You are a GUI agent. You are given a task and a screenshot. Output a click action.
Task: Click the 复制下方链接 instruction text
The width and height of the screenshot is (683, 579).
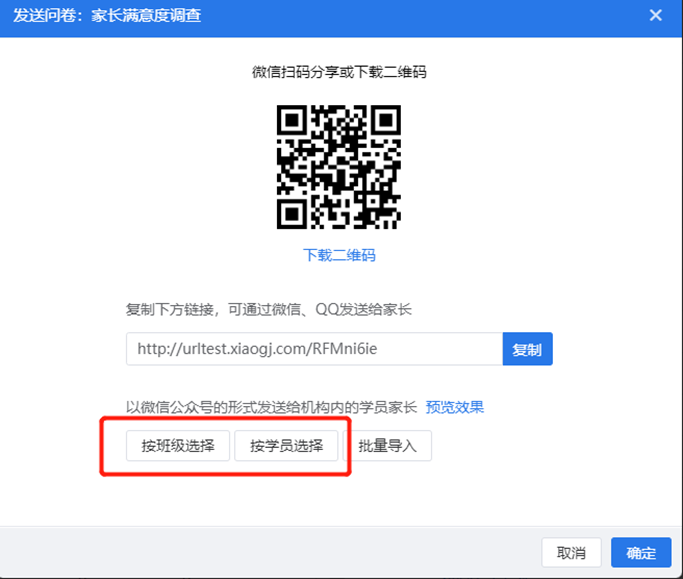click(269, 310)
